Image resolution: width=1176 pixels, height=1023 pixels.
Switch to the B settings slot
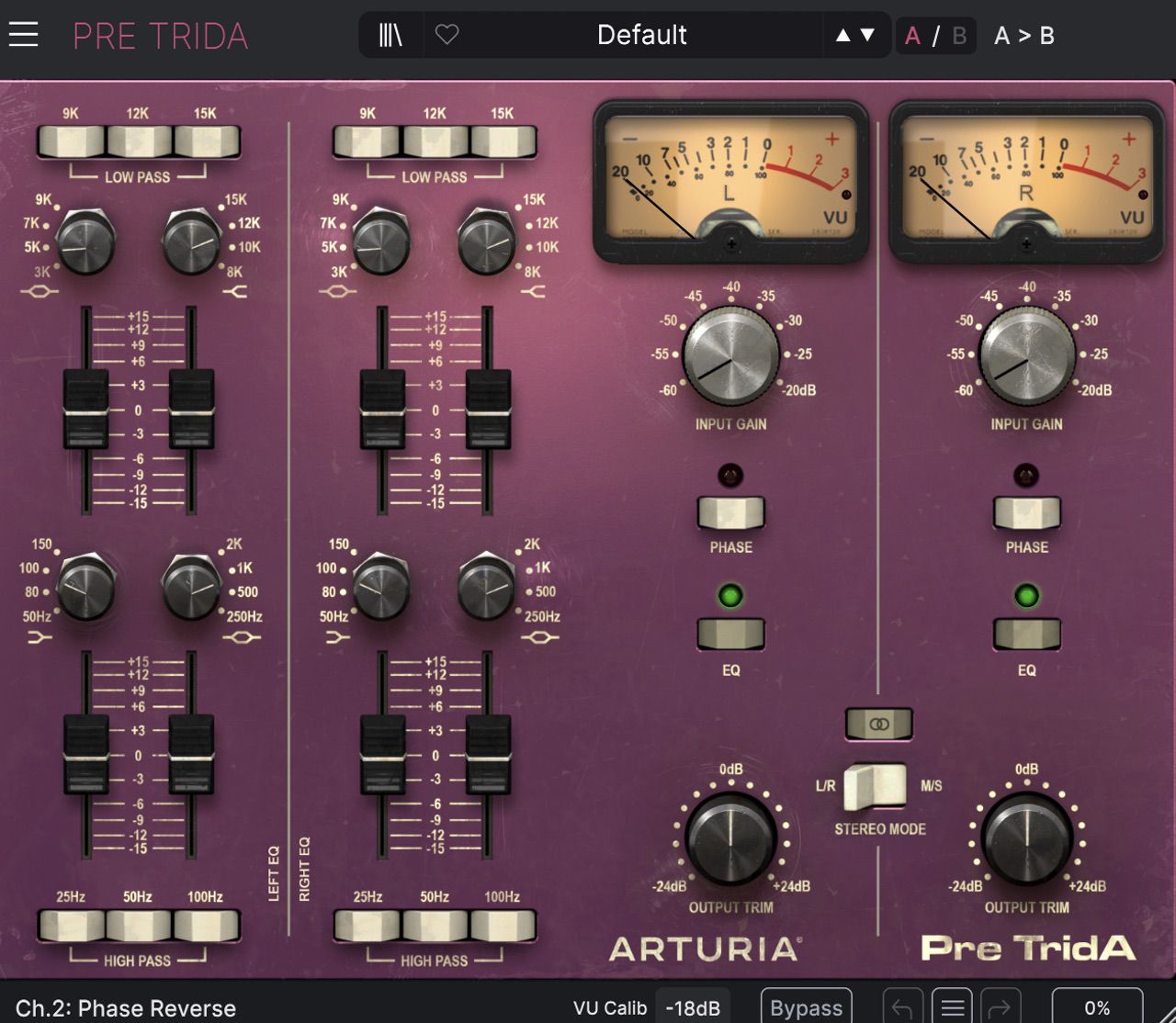(959, 35)
